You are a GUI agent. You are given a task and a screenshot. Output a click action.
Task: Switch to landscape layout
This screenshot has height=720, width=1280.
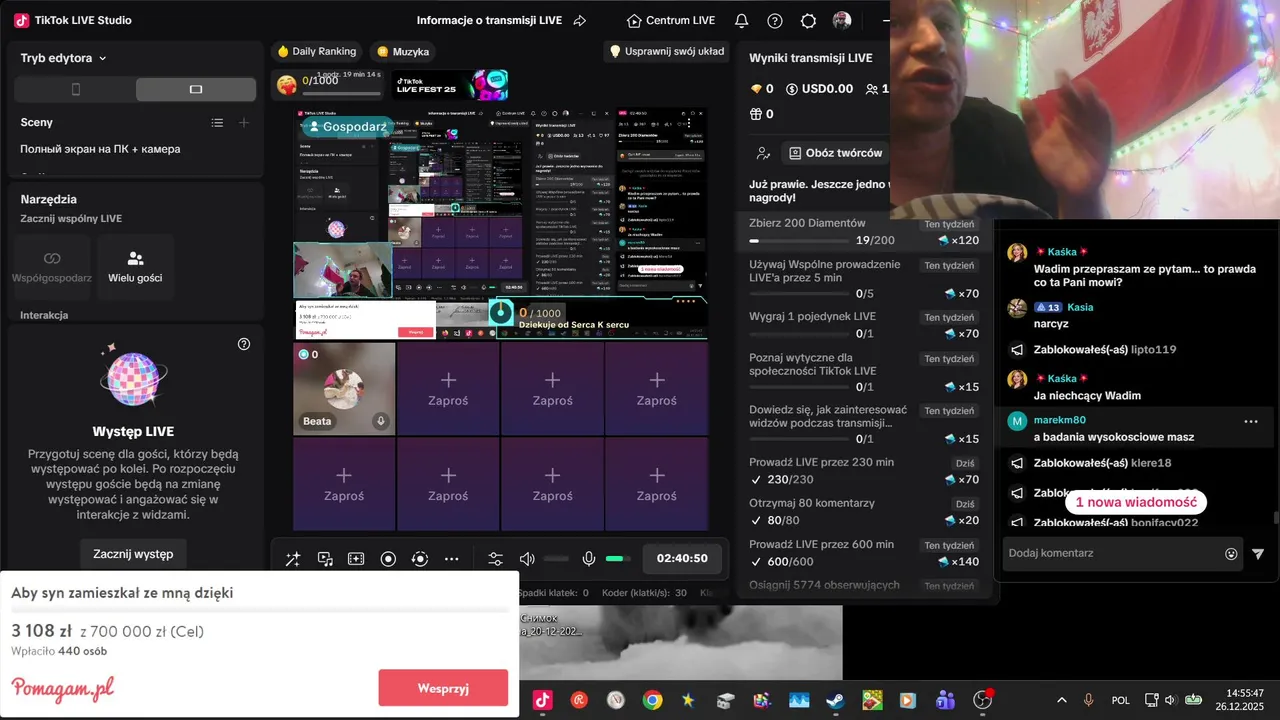click(x=196, y=89)
